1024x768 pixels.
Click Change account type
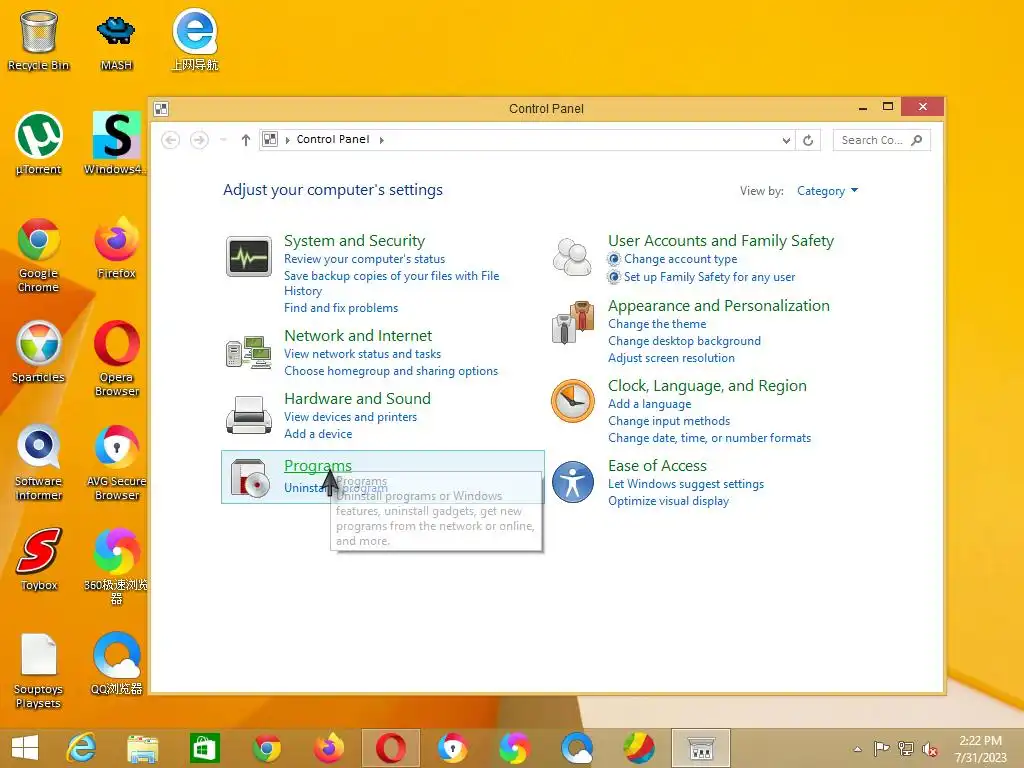point(680,259)
